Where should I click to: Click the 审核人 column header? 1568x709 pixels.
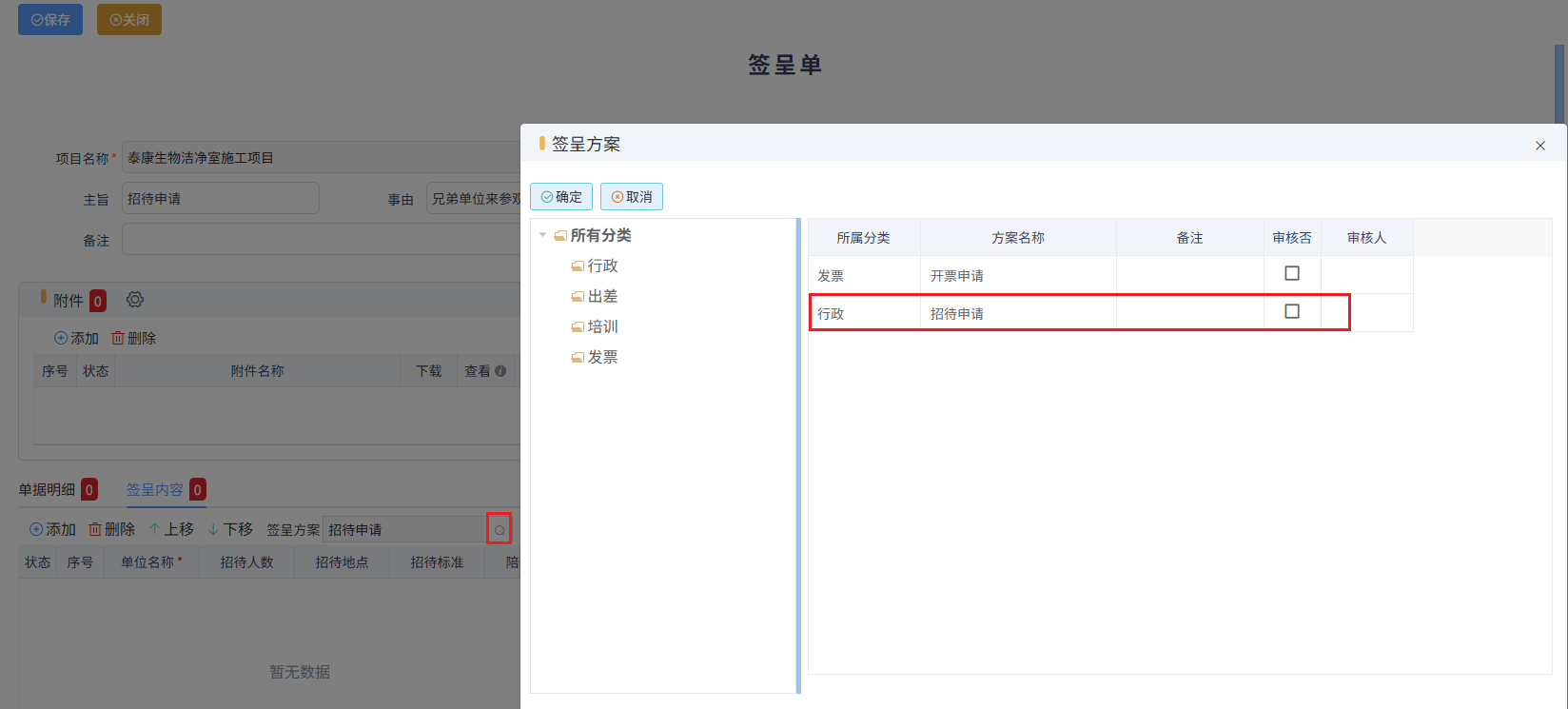1366,238
